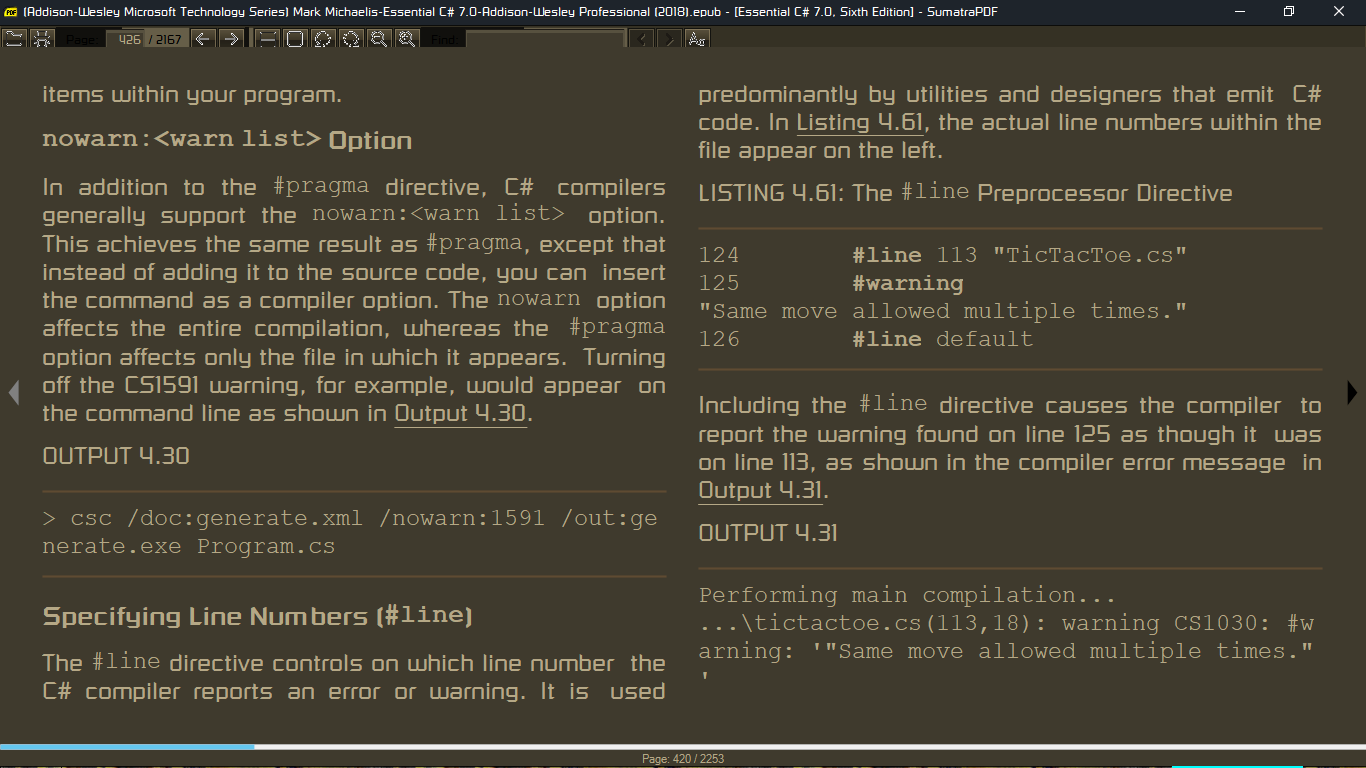Click the page number entry box
Image resolution: width=1366 pixels, height=768 pixels.
(x=129, y=38)
